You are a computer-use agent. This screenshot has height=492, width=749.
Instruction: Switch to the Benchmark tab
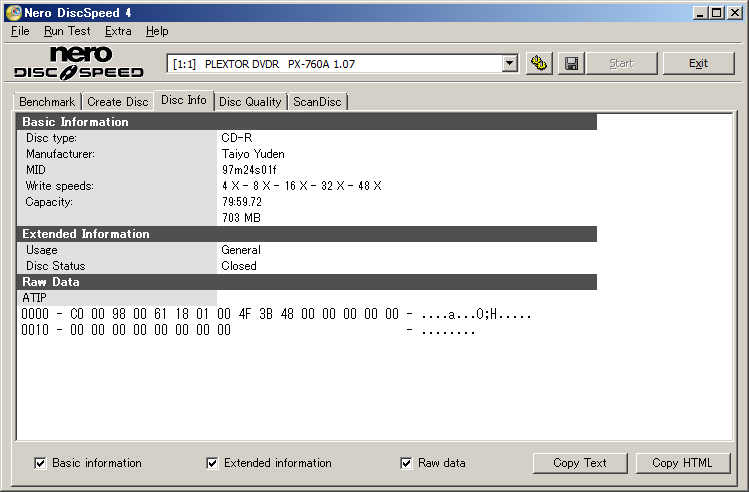coord(47,101)
